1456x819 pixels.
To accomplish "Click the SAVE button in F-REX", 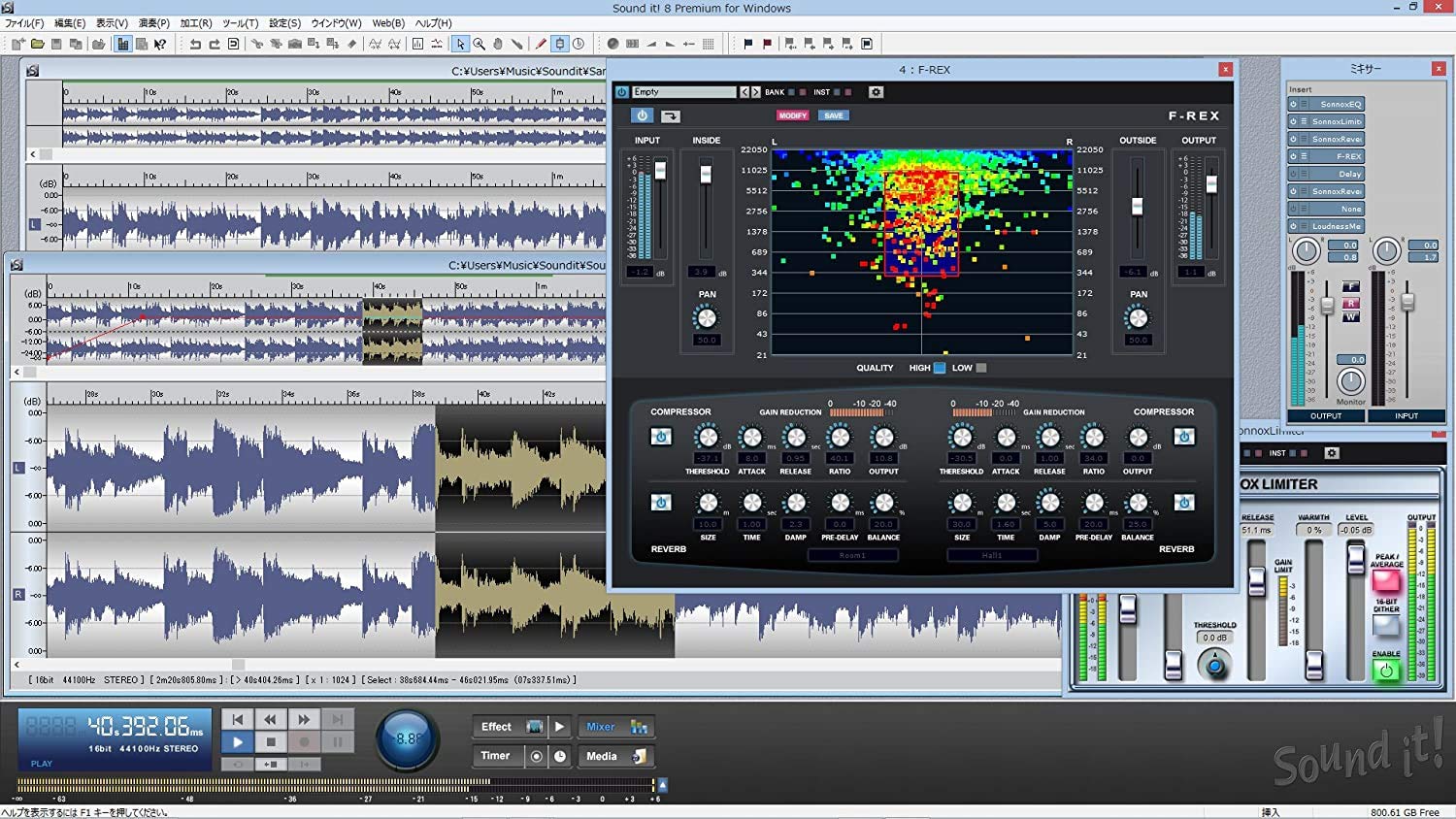I will coord(833,115).
